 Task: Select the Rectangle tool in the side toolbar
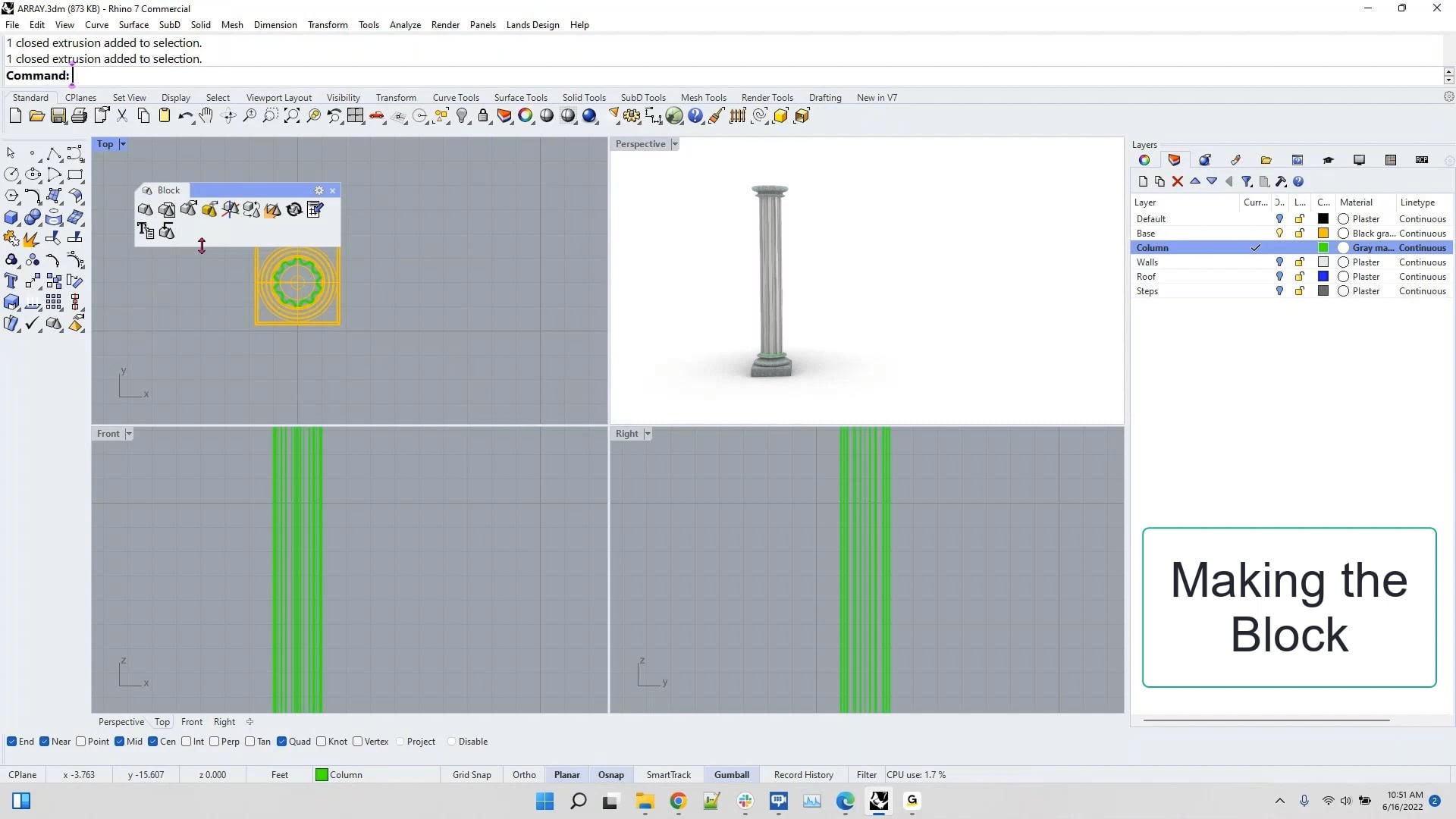tap(76, 174)
